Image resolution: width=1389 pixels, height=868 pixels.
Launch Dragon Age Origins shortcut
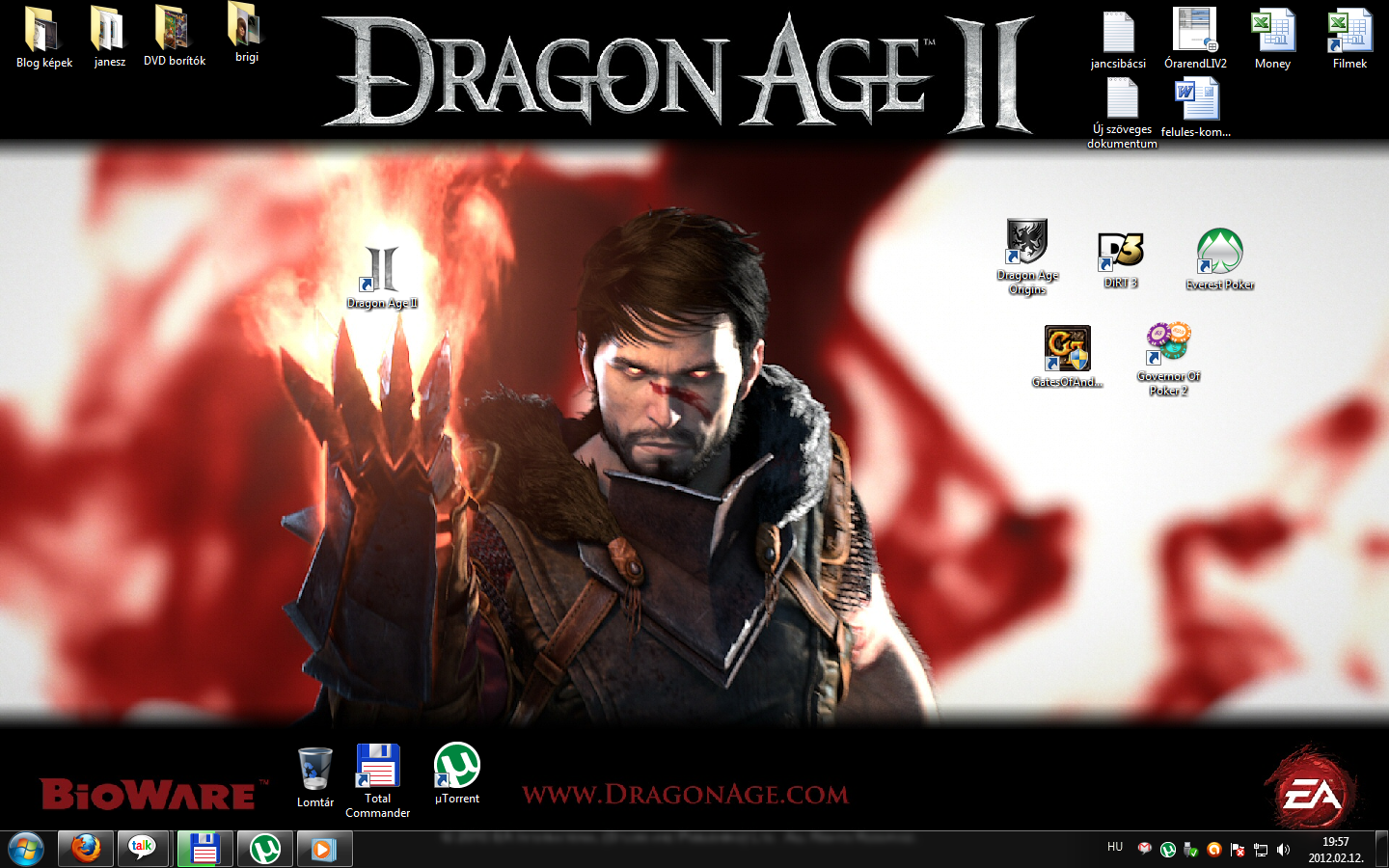pyautogui.click(x=1027, y=257)
